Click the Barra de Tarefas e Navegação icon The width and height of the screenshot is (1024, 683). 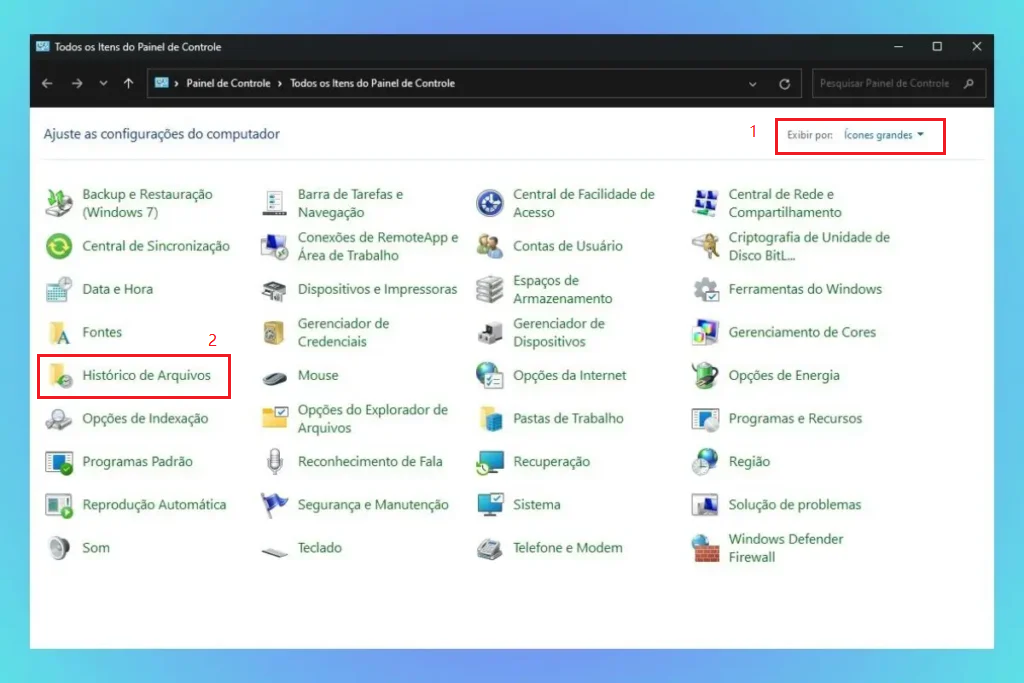[x=274, y=203]
